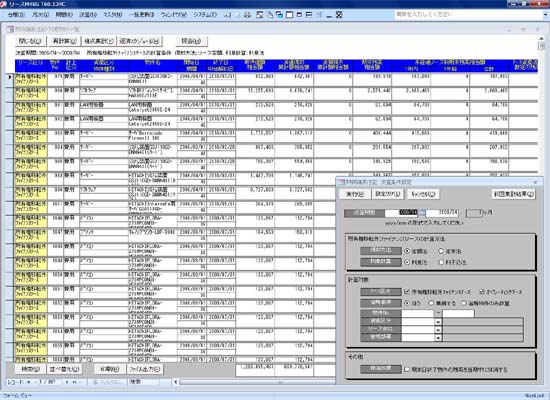The image size is (550, 400).
Task: Close the settlement conditions dialog with X
Action: [535, 182]
